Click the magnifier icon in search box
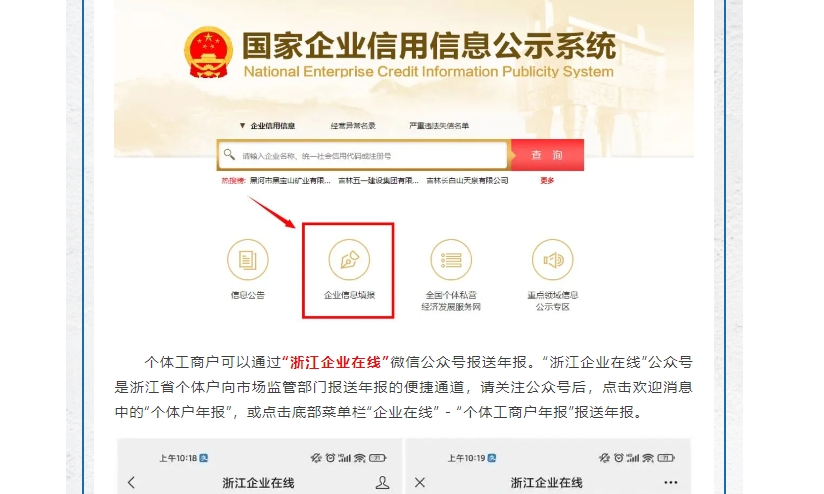 (229, 155)
